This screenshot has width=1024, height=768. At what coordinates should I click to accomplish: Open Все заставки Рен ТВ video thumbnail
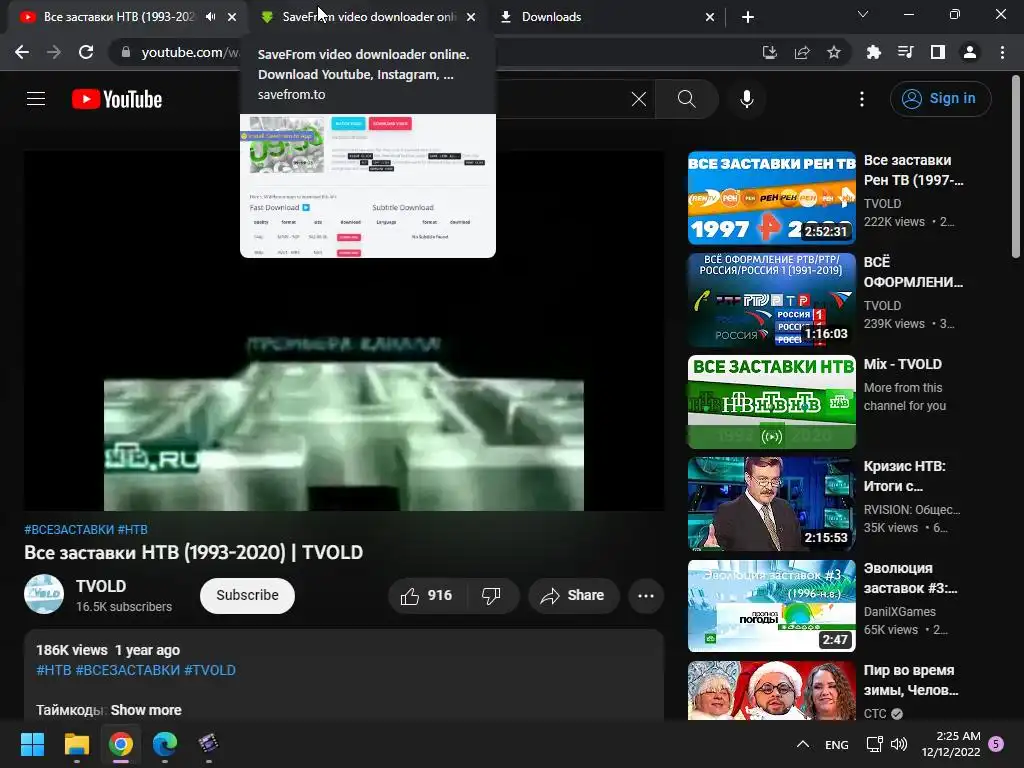[772, 198]
